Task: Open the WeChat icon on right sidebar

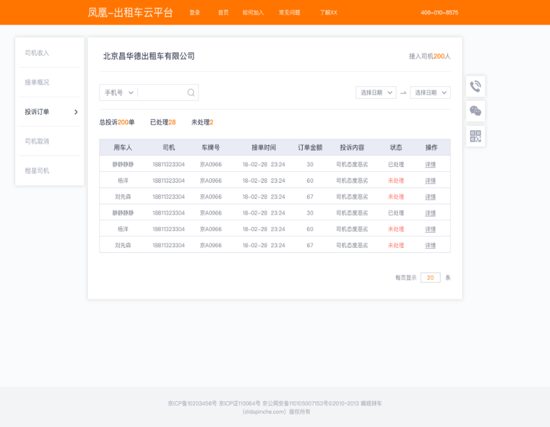Action: tap(475, 111)
